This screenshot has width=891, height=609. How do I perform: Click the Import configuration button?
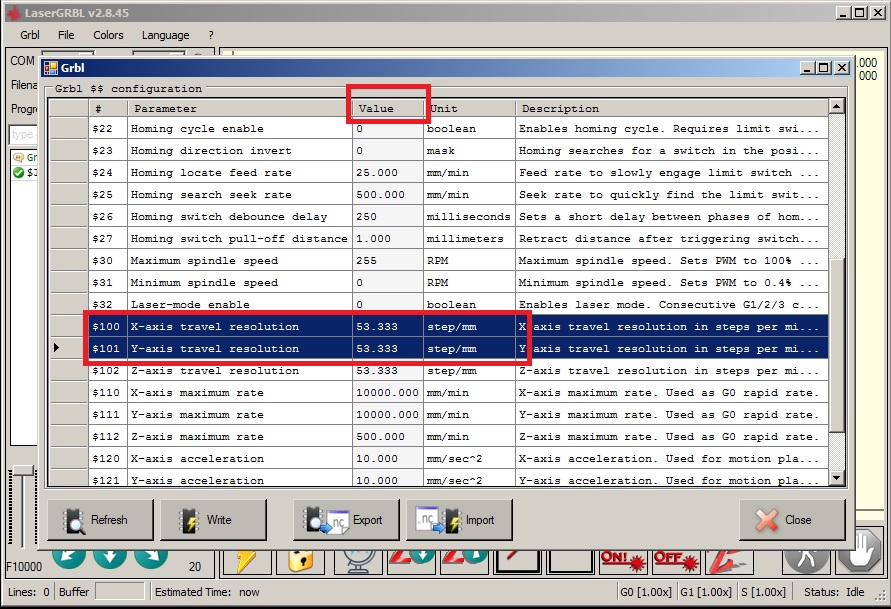pos(459,519)
